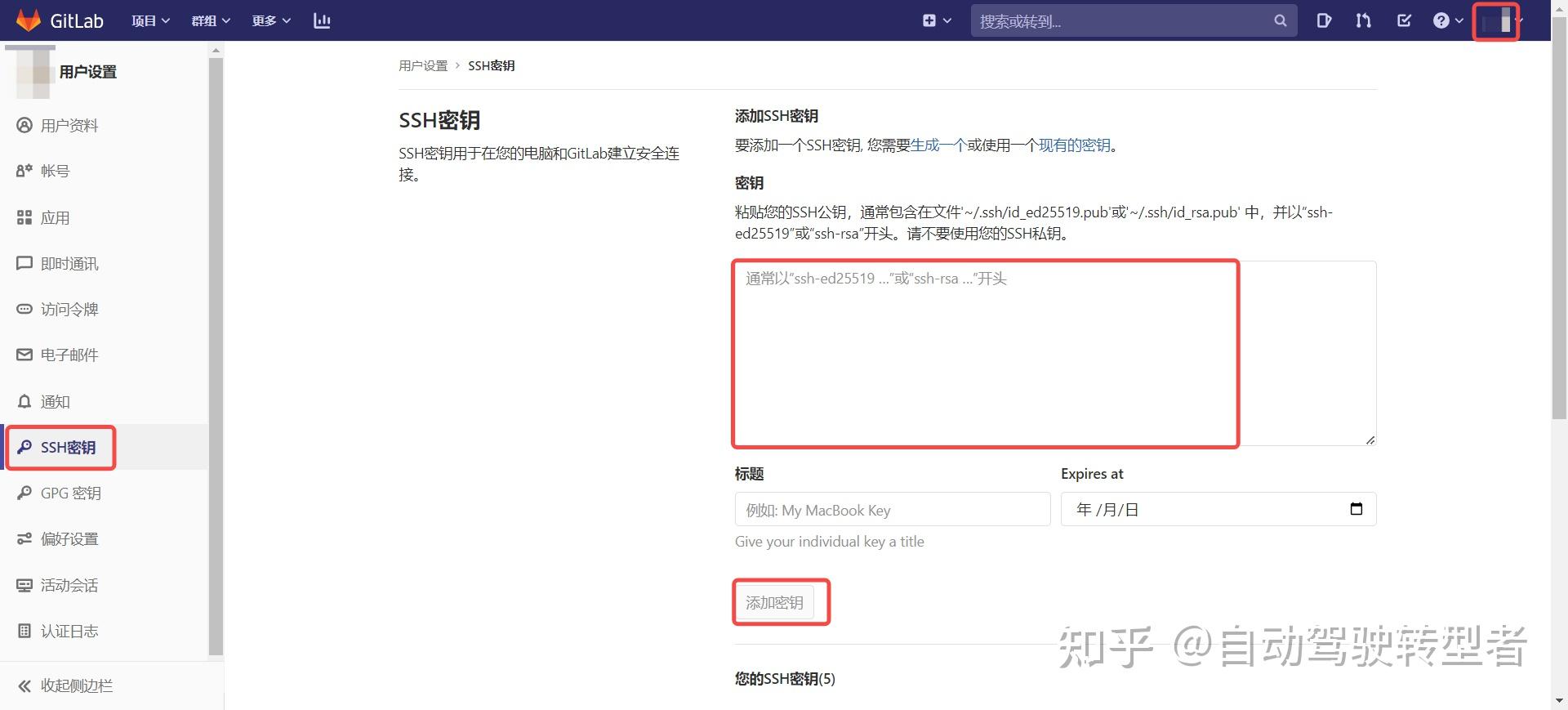
Task: Grab the key textarea resize handle
Action: pyautogui.click(x=1370, y=440)
